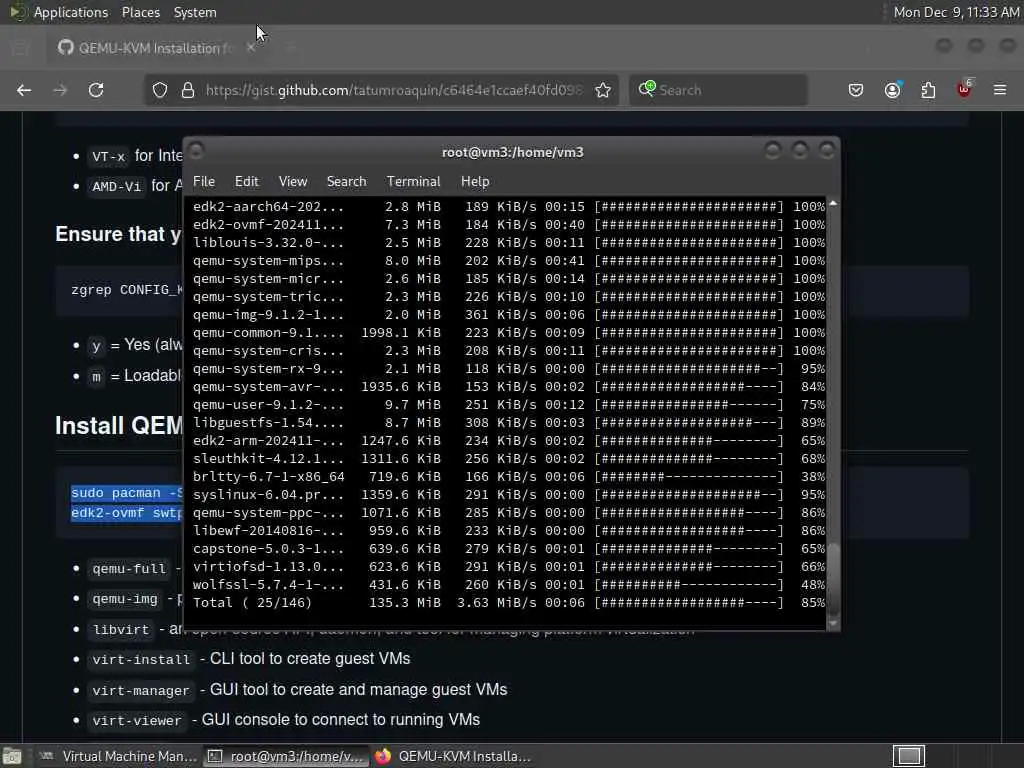Switch to QEMU-KVM Installa... Firefox taskbar item

[x=454, y=756]
